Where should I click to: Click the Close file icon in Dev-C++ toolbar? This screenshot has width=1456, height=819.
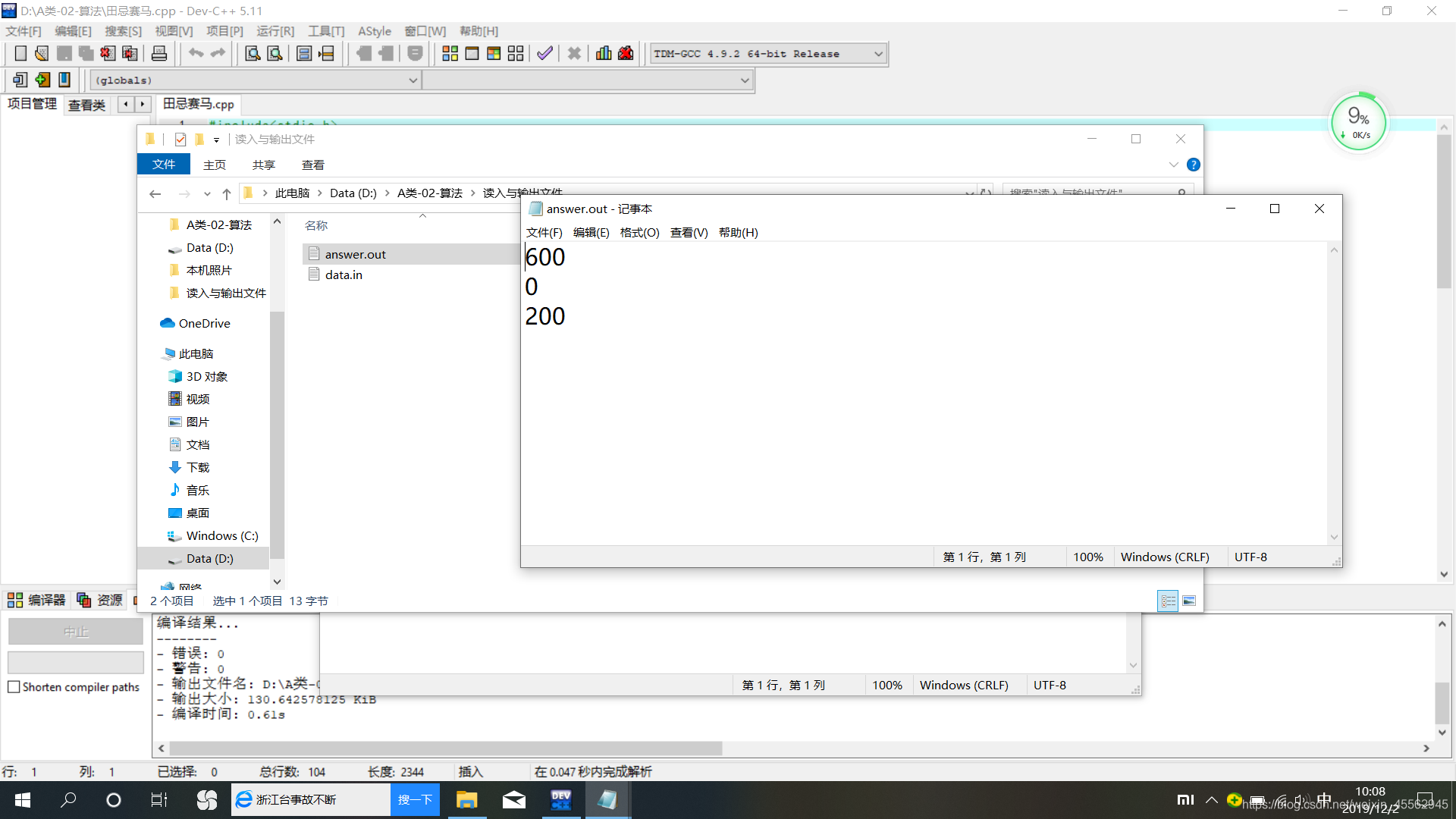pos(108,54)
